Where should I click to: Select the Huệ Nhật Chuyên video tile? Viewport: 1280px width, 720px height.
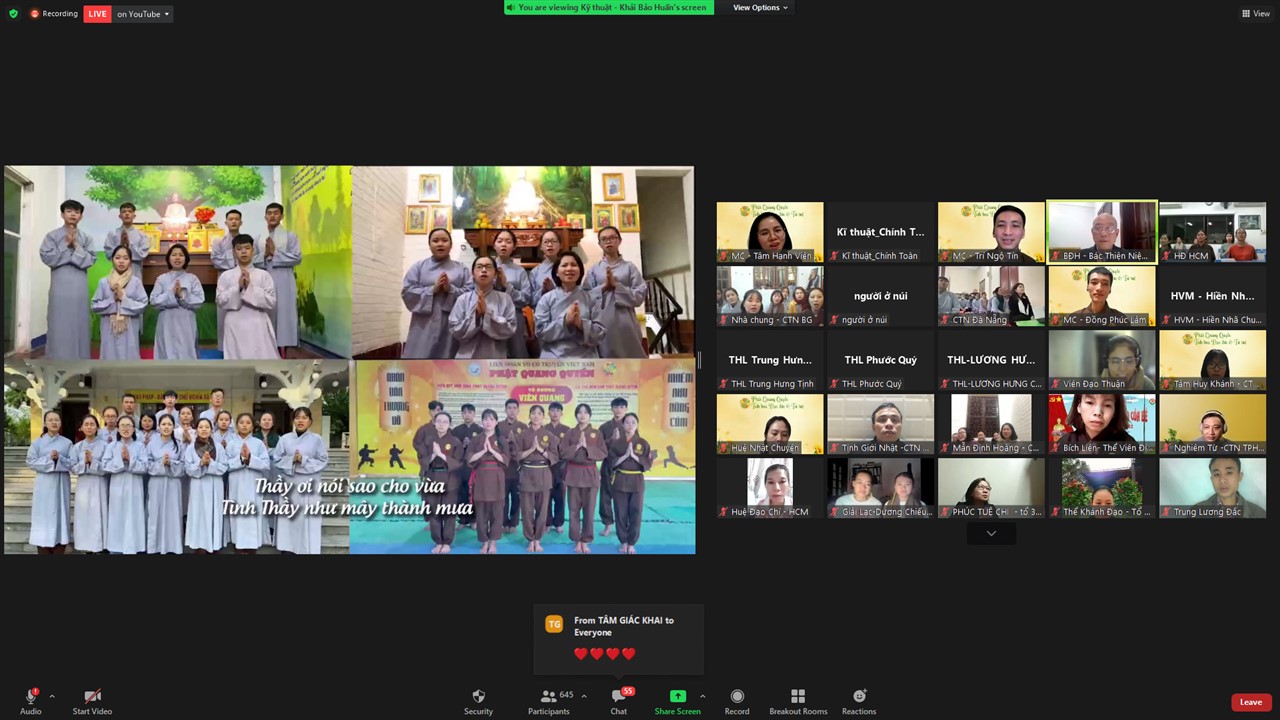[x=770, y=425]
